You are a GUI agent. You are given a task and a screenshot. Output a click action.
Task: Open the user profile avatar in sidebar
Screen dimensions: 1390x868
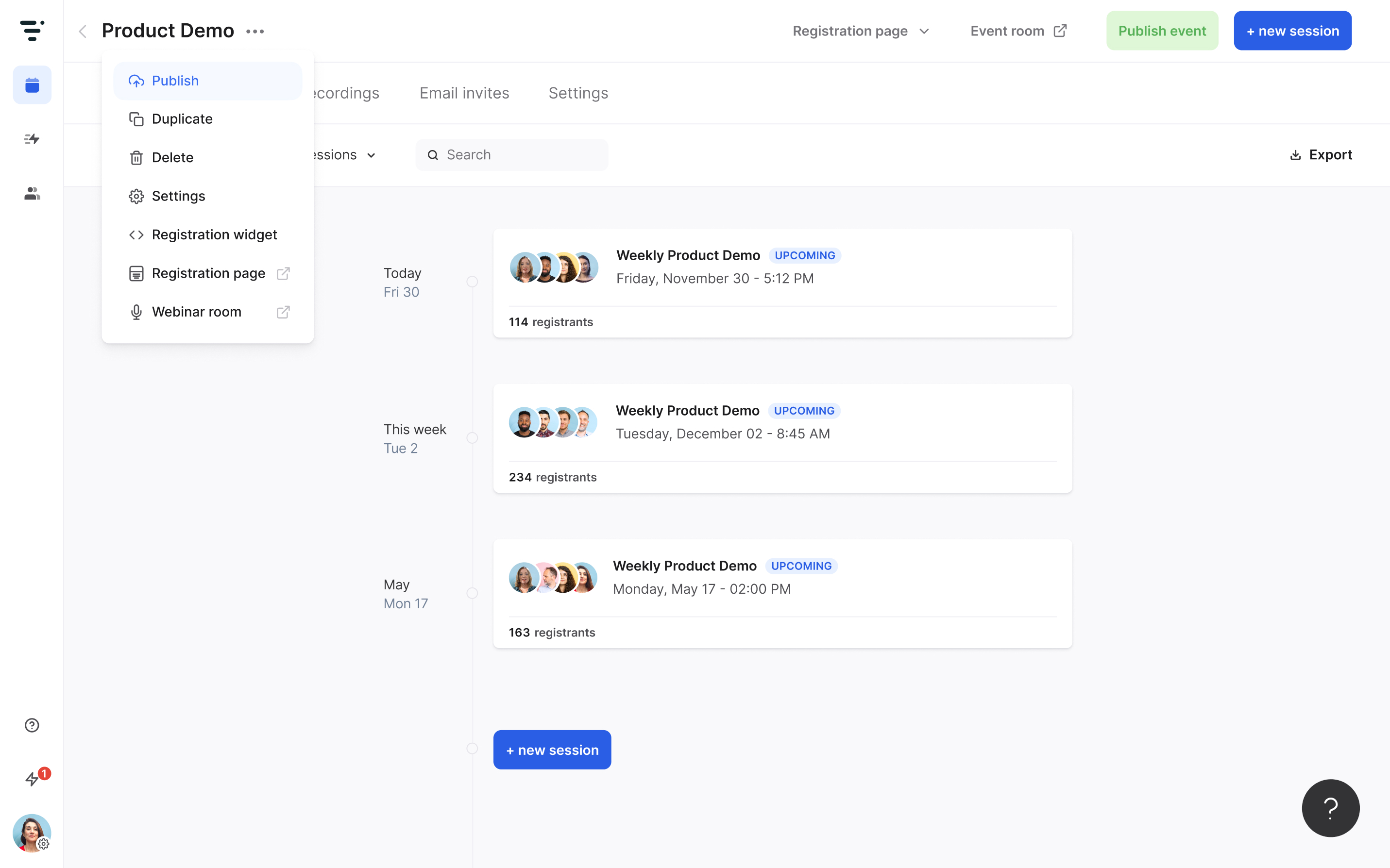coord(32,833)
